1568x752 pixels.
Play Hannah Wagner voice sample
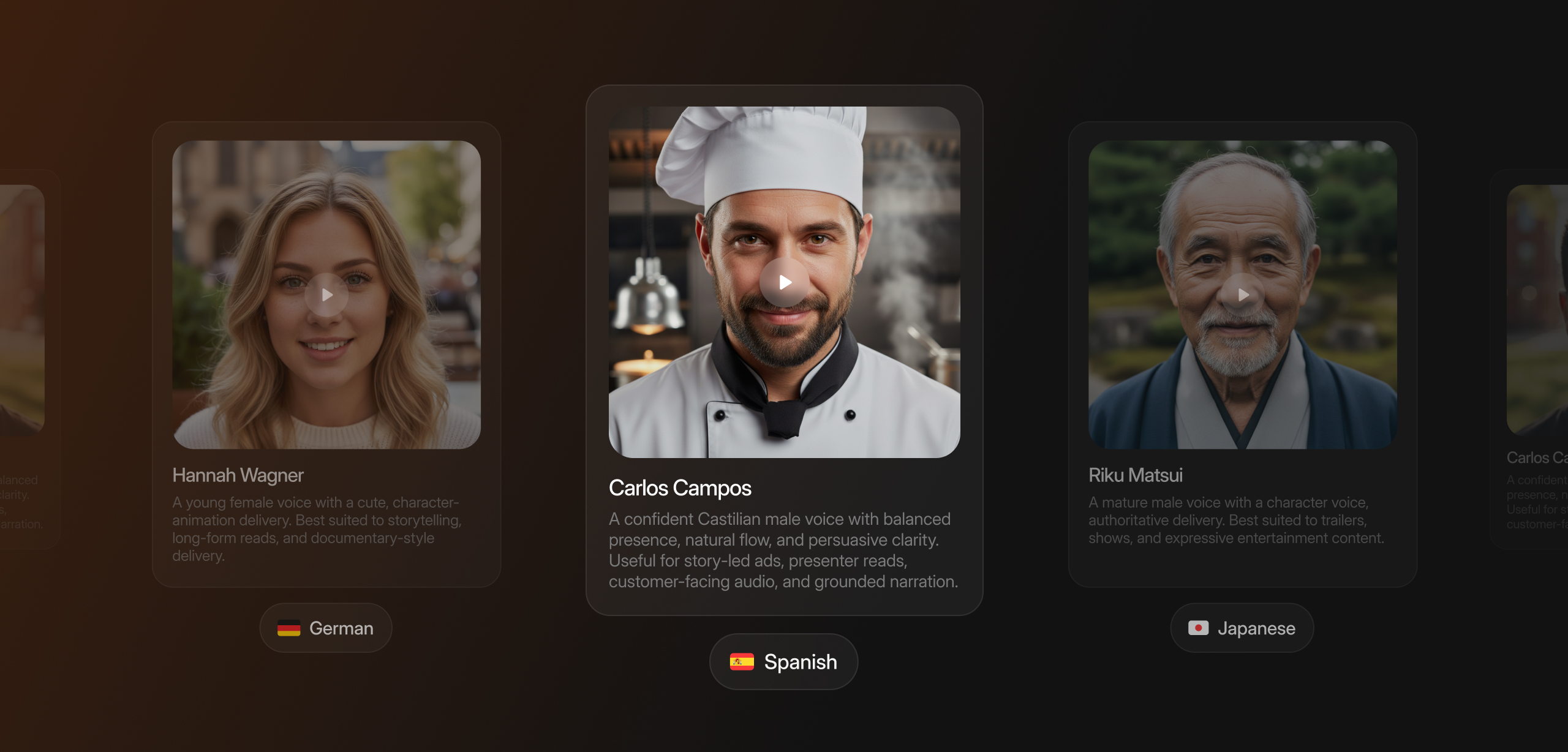click(326, 295)
